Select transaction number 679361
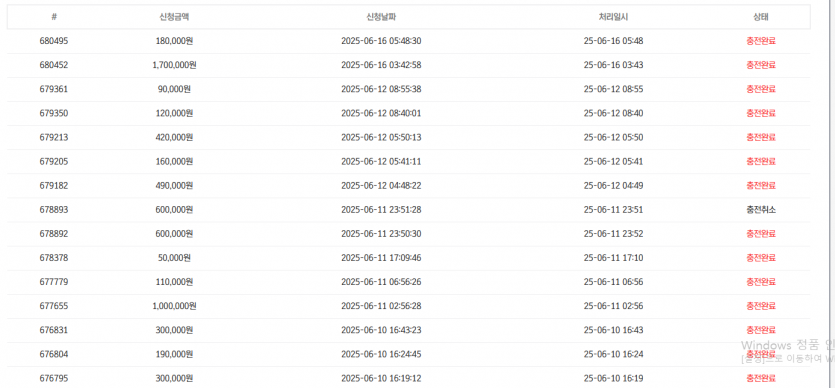 click(54, 89)
